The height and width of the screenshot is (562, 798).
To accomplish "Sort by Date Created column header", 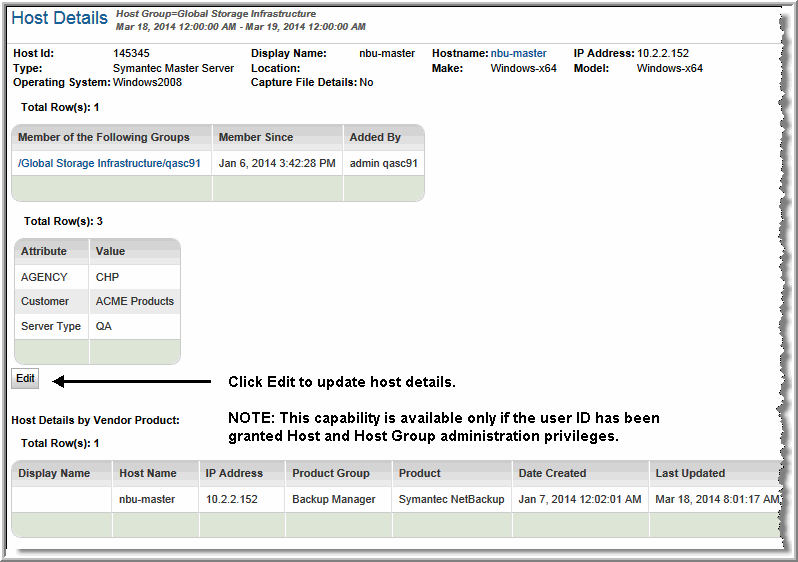I will [x=552, y=473].
